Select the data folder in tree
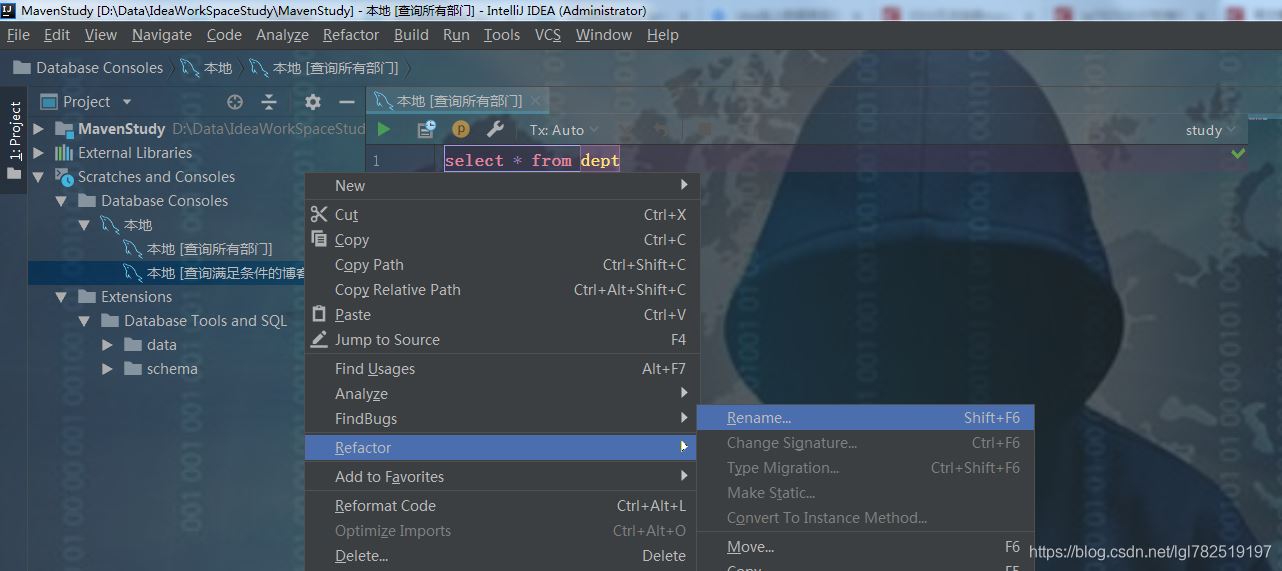The image size is (1282, 571). 161,345
